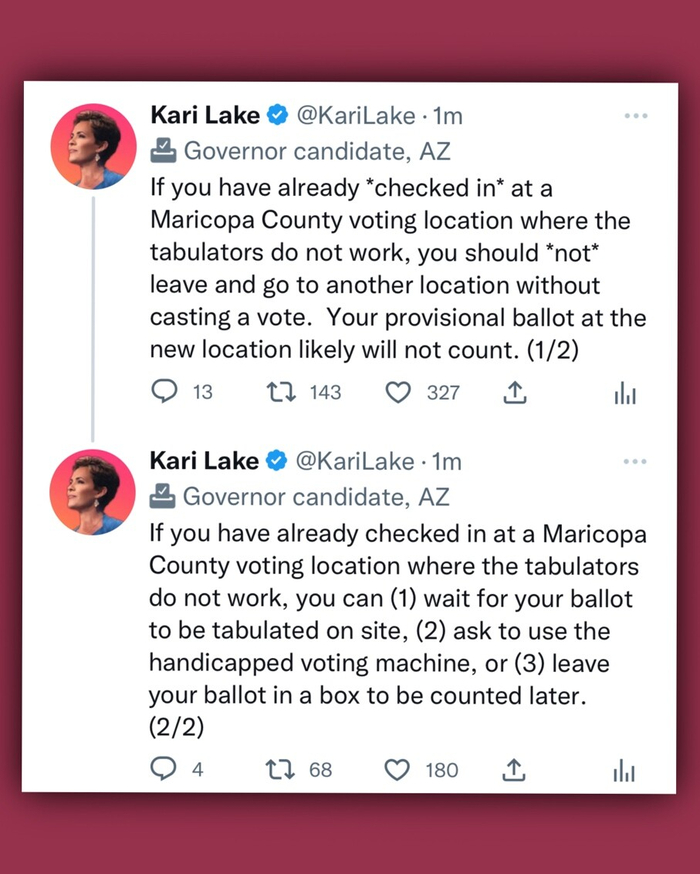The height and width of the screenshot is (874, 700).
Task: View analytics for the second tweet
Action: (x=625, y=771)
